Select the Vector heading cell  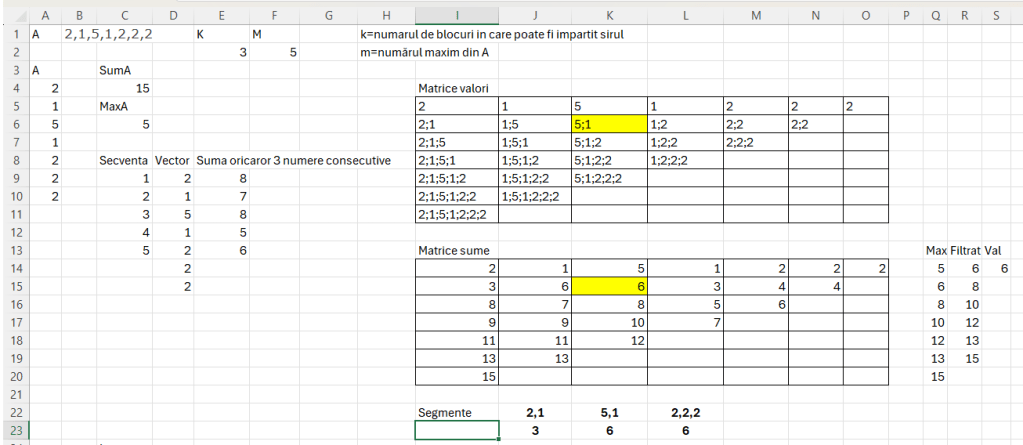(x=173, y=160)
